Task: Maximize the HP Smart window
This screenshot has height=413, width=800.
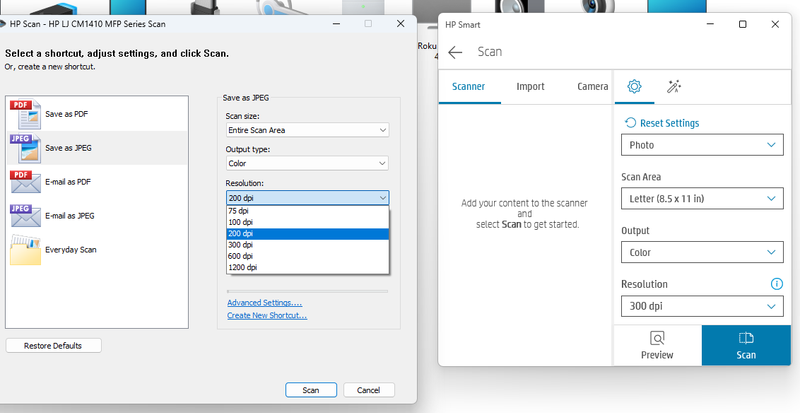Action: (743, 24)
